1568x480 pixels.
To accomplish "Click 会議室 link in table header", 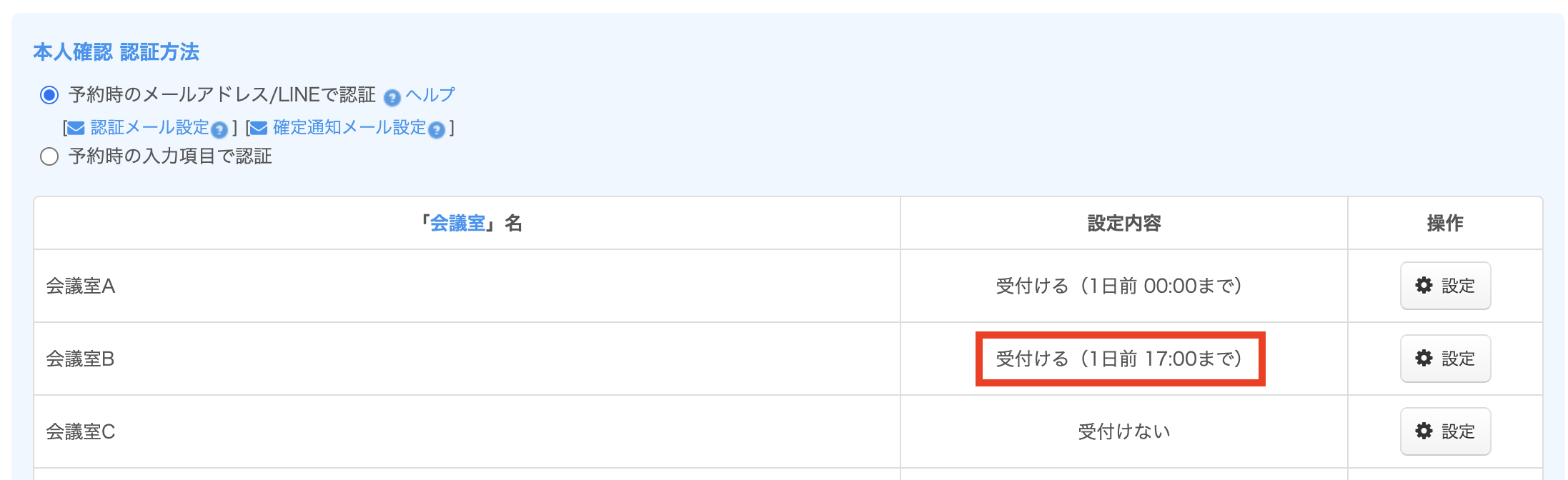I will pos(457,224).
